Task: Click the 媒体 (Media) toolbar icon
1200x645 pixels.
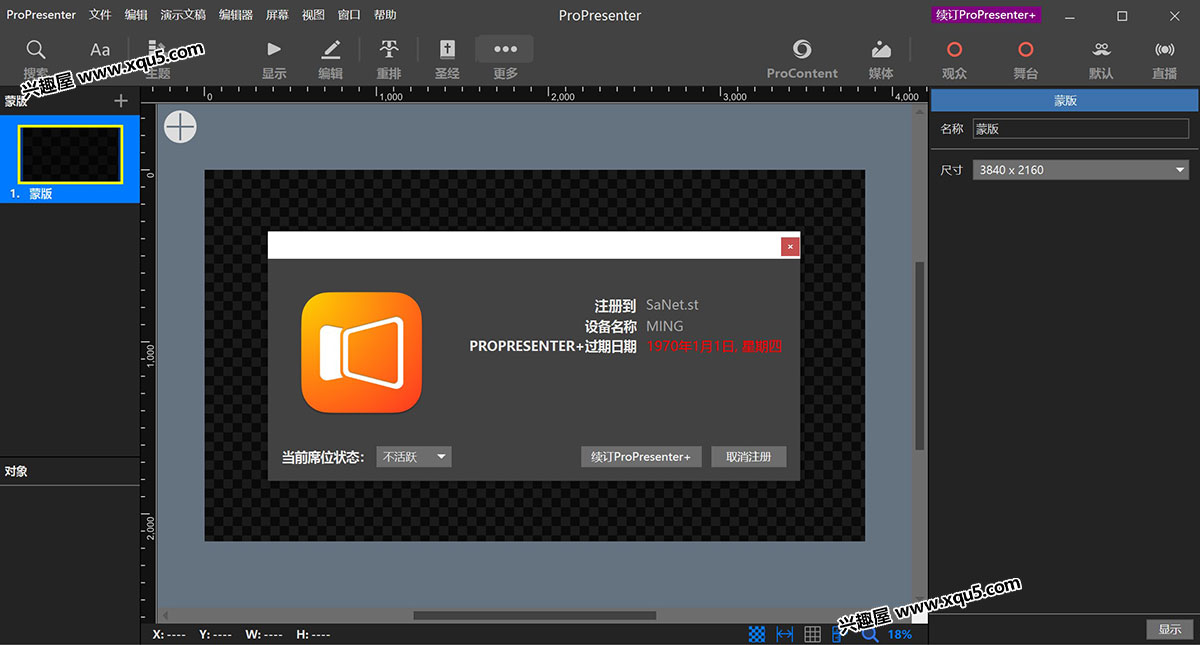Action: tap(881, 49)
